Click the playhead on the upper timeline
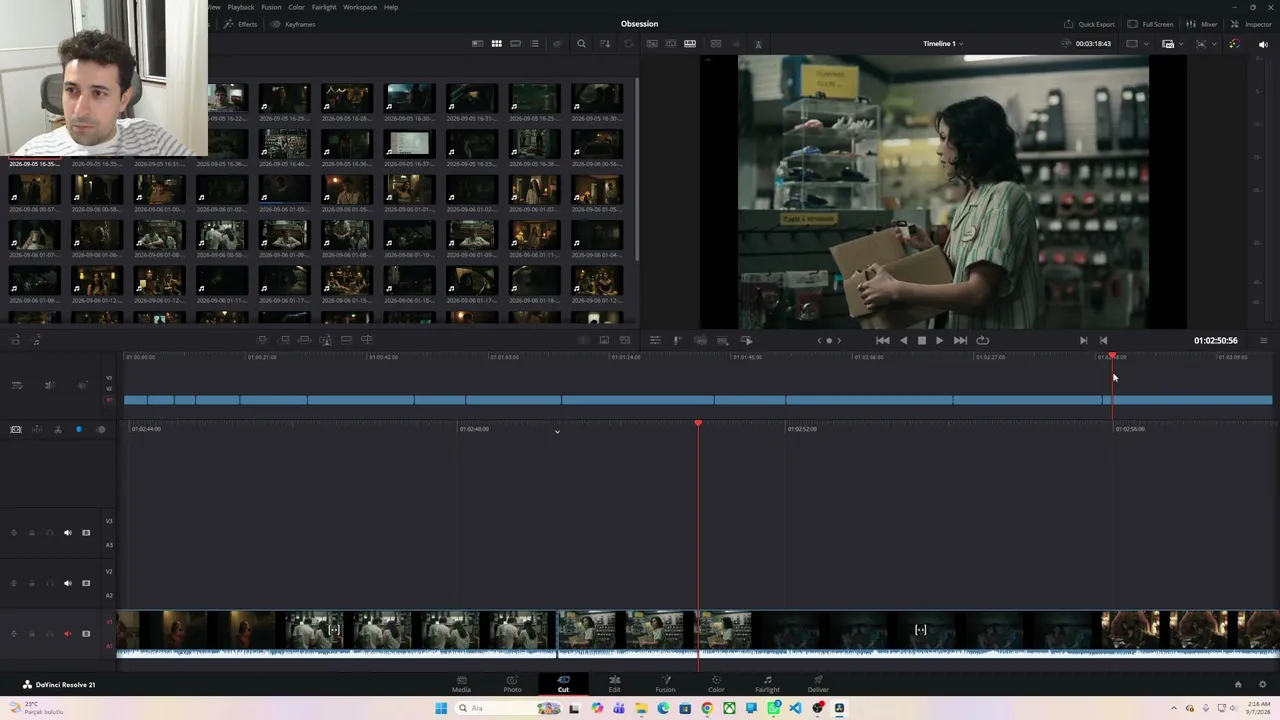Screen dimensions: 1280x720 1112,357
